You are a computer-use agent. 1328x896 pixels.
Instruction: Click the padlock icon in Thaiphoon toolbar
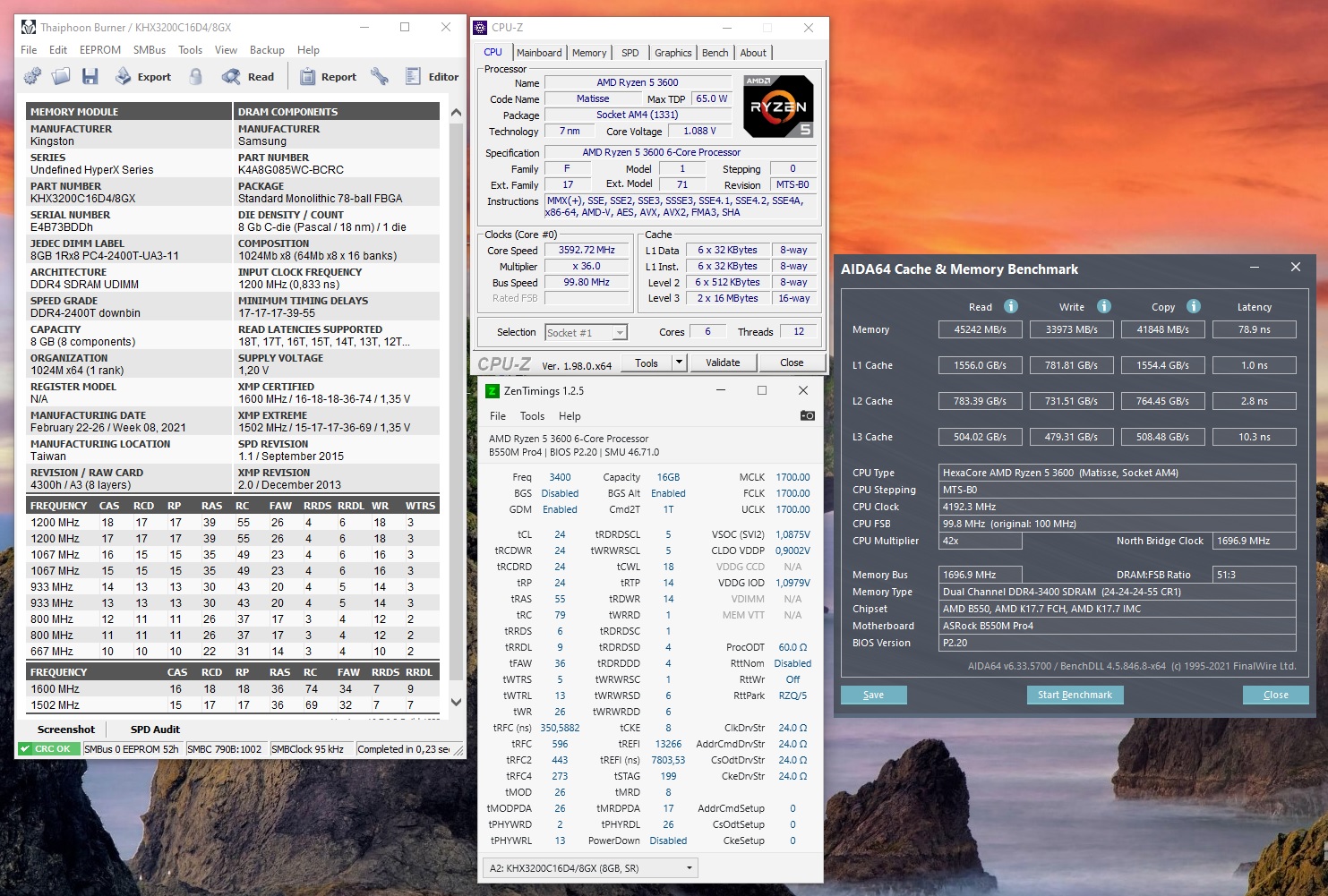click(195, 77)
